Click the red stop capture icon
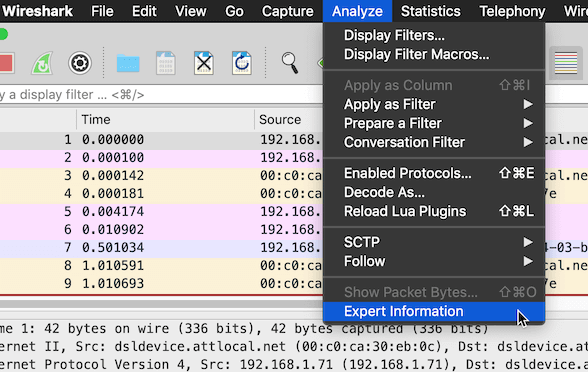The height and width of the screenshot is (372, 588). click(x=6, y=63)
